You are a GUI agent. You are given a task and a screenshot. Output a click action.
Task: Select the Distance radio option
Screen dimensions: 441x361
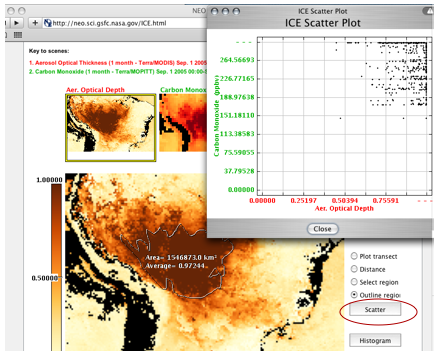[x=354, y=269]
